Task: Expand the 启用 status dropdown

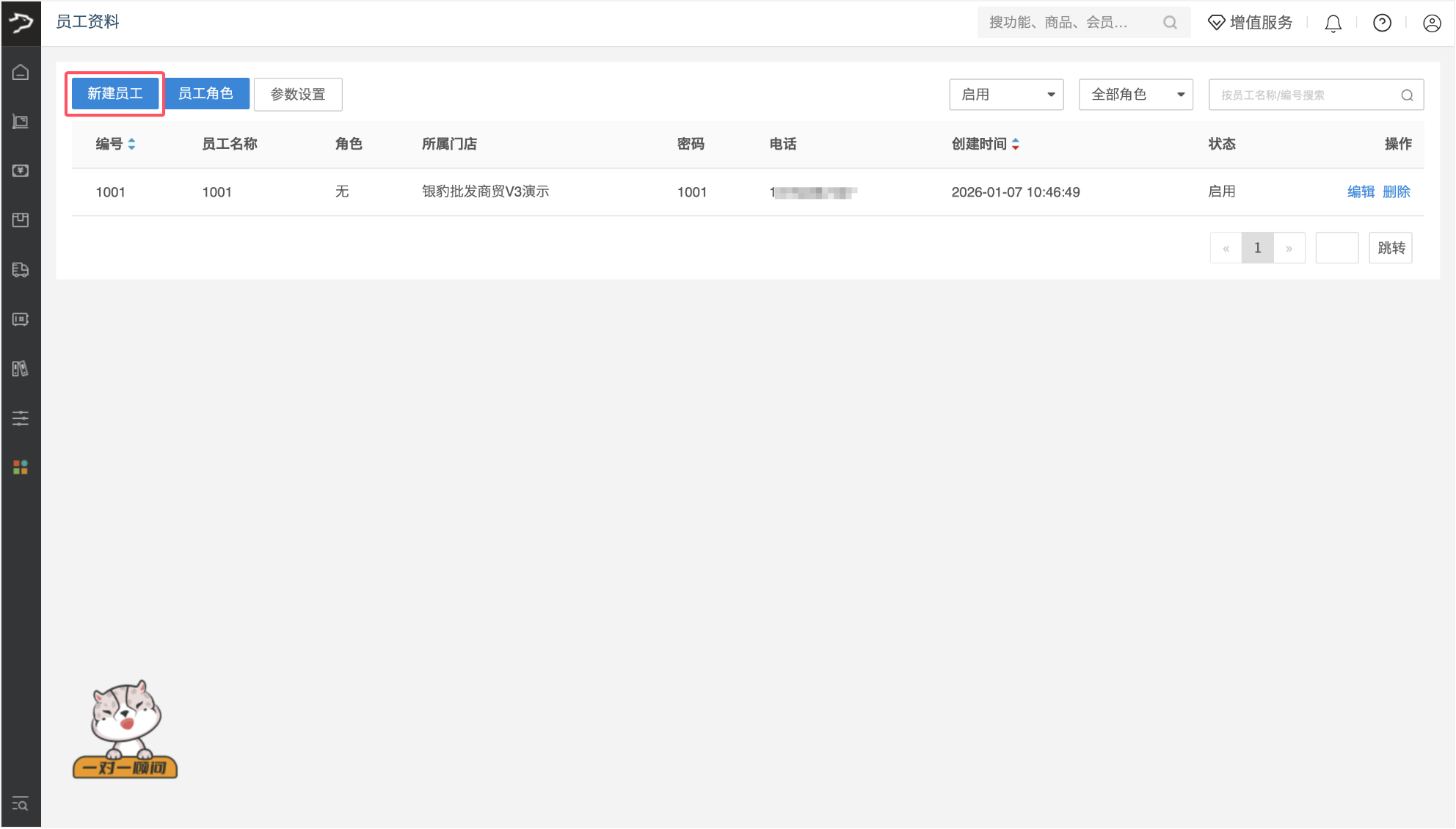Action: [1006, 95]
